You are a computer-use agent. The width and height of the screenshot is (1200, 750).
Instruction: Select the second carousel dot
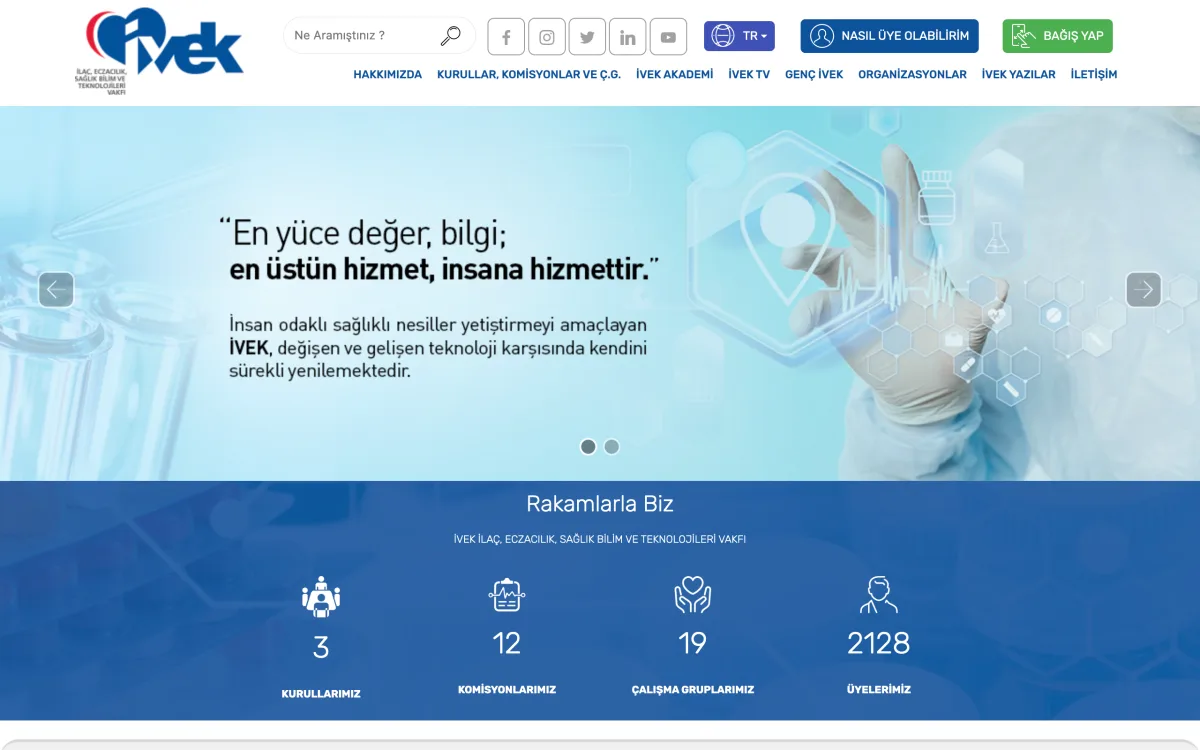(611, 447)
